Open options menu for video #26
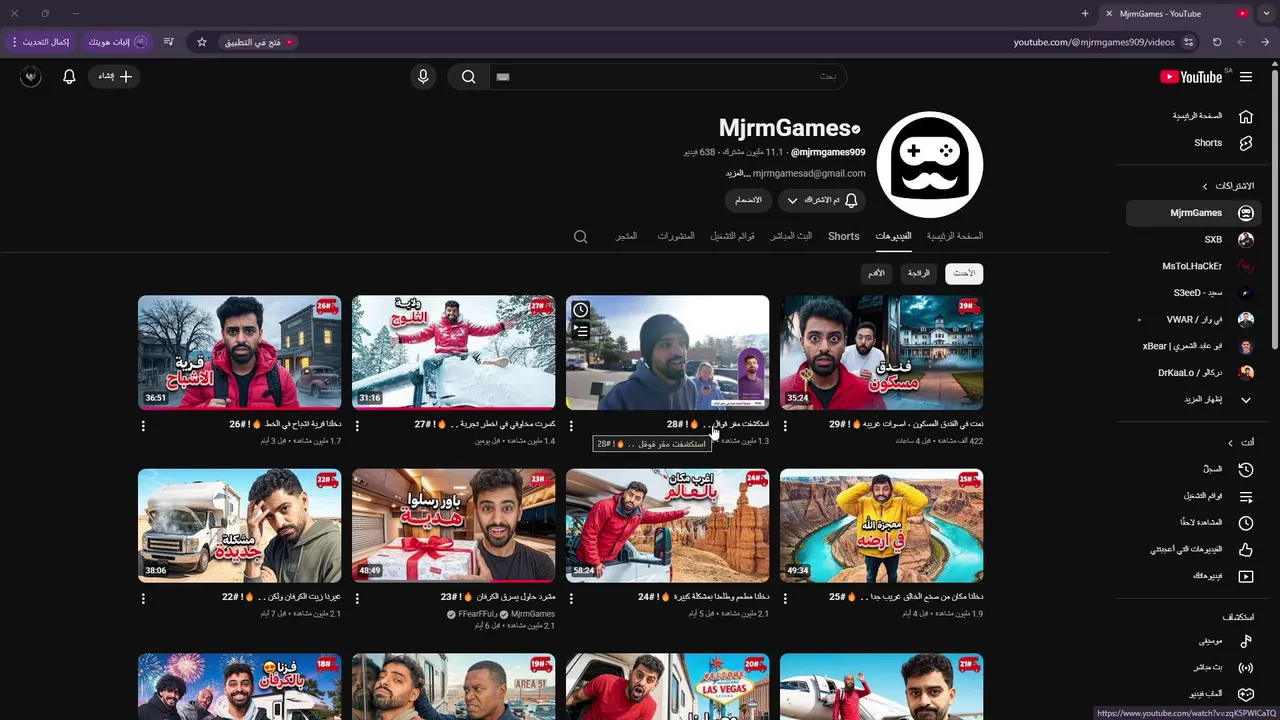Image resolution: width=1280 pixels, height=720 pixels. point(143,426)
